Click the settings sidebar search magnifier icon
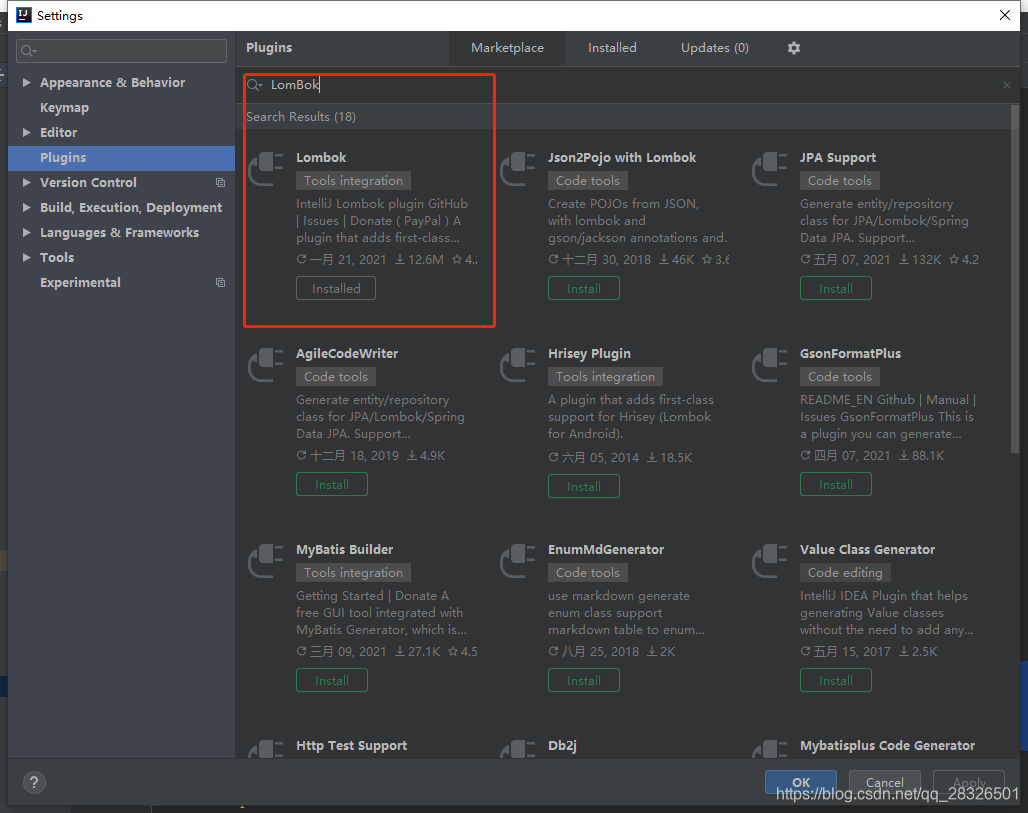 click(x=28, y=50)
